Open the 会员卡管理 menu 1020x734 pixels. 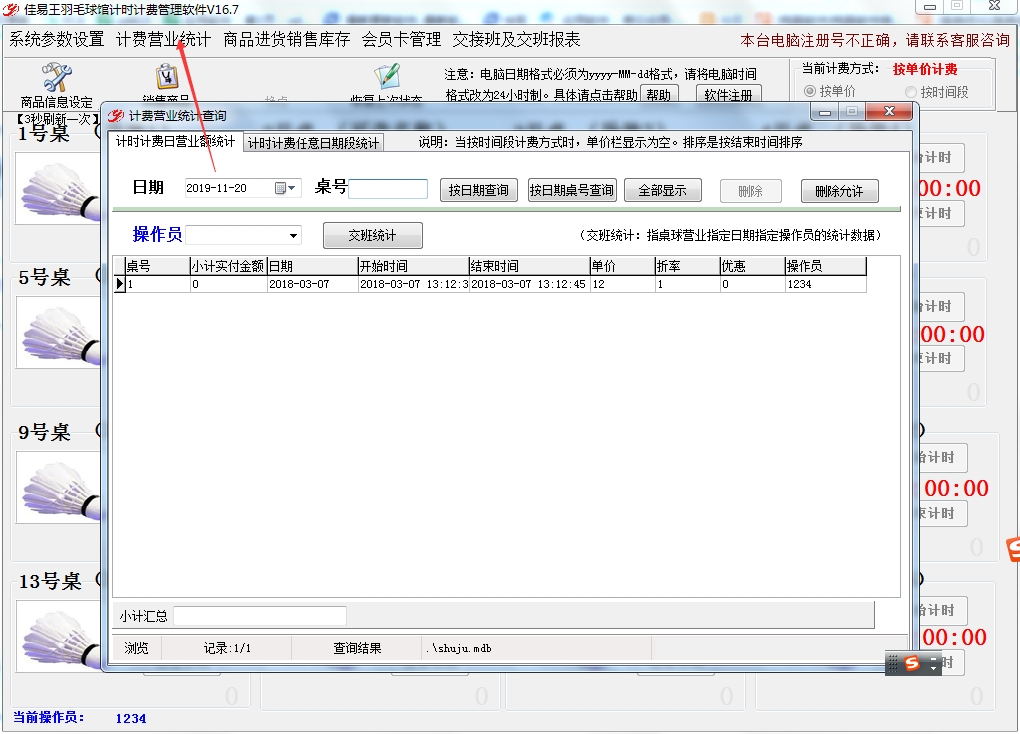click(401, 39)
